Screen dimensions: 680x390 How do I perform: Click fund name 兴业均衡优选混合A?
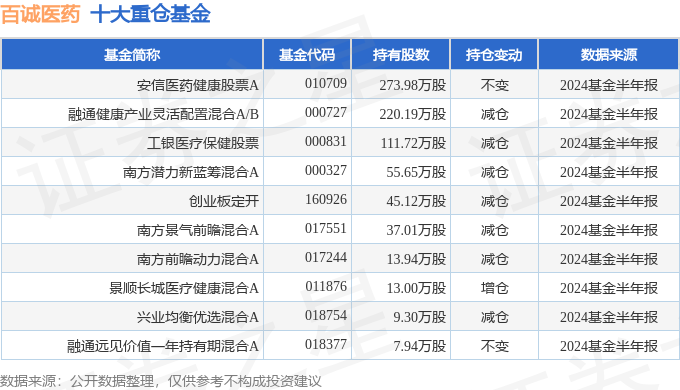click(x=198, y=317)
